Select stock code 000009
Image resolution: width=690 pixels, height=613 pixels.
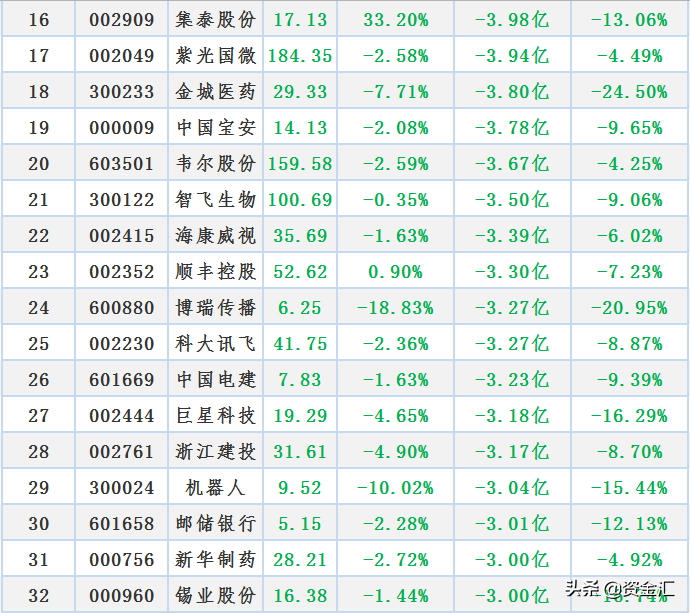[121, 128]
